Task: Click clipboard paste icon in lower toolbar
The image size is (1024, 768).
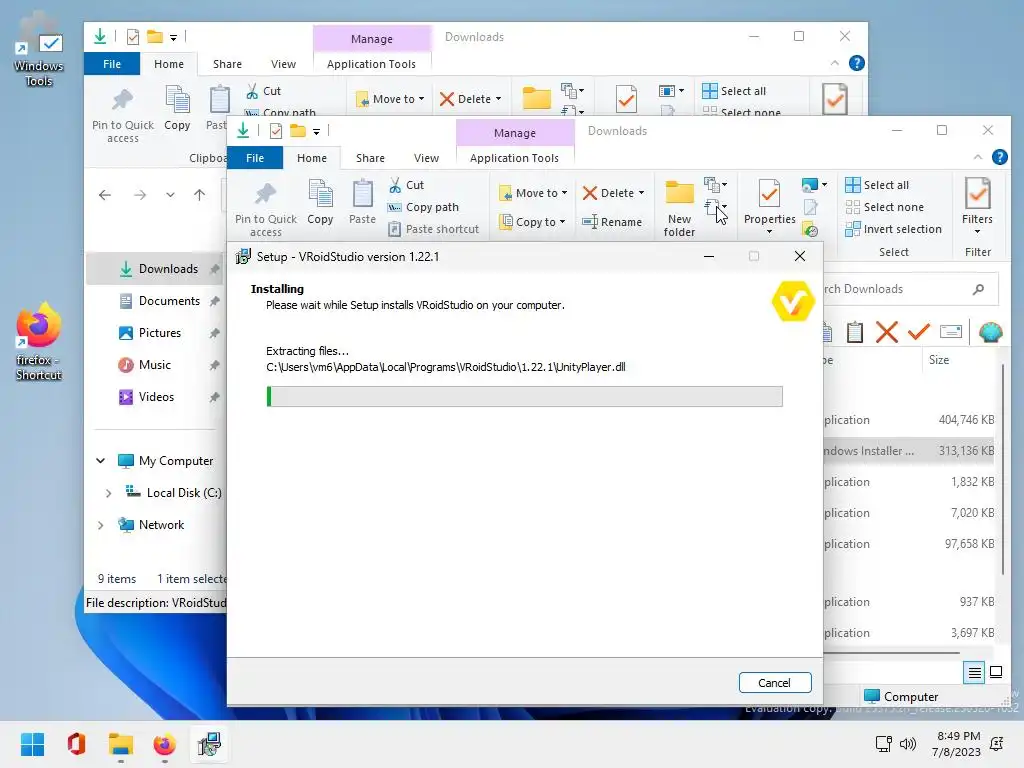Action: point(854,332)
